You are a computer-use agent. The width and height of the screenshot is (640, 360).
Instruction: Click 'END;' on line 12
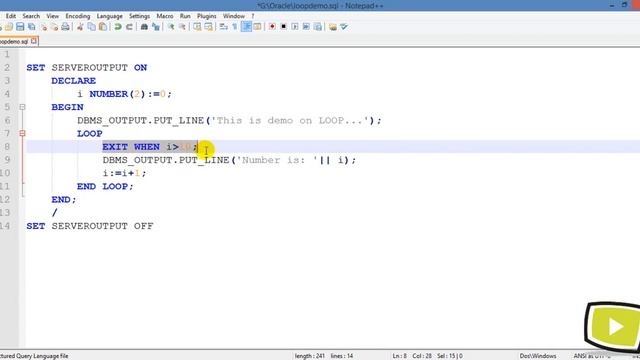click(x=64, y=200)
